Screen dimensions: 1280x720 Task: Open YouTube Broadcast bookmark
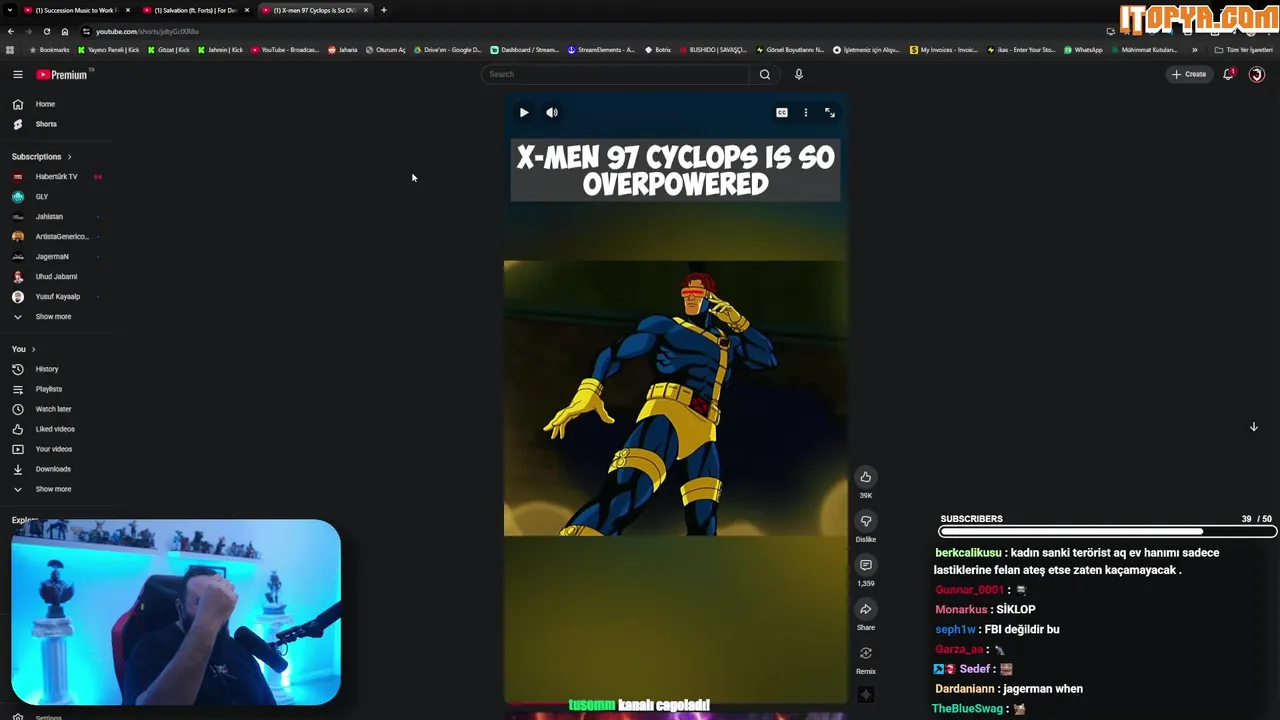(285, 49)
